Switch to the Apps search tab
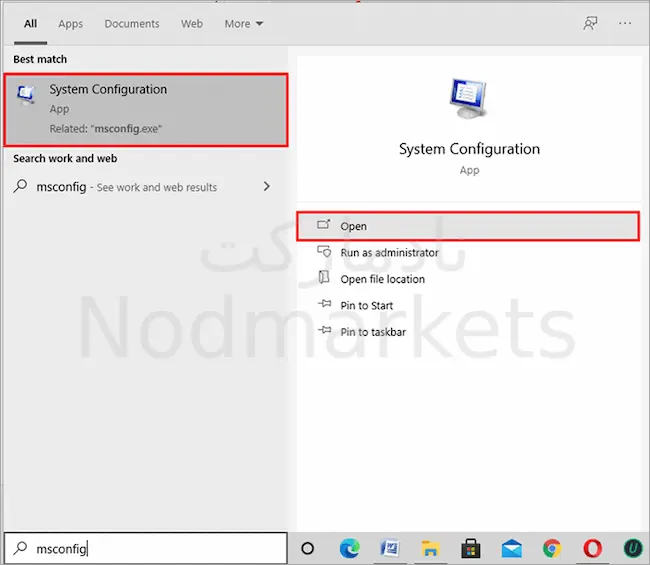The height and width of the screenshot is (565, 650). click(70, 24)
